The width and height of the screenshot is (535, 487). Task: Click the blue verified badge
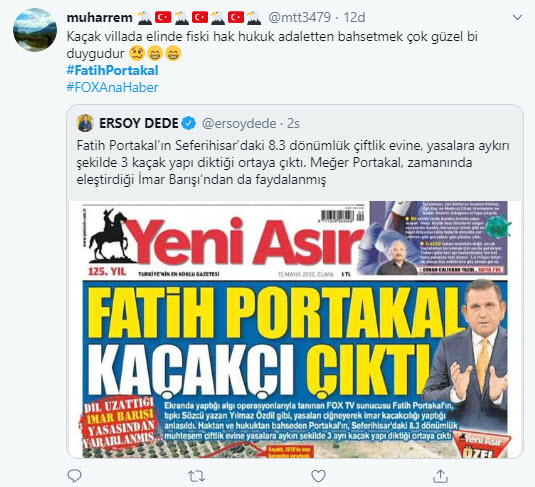189,123
